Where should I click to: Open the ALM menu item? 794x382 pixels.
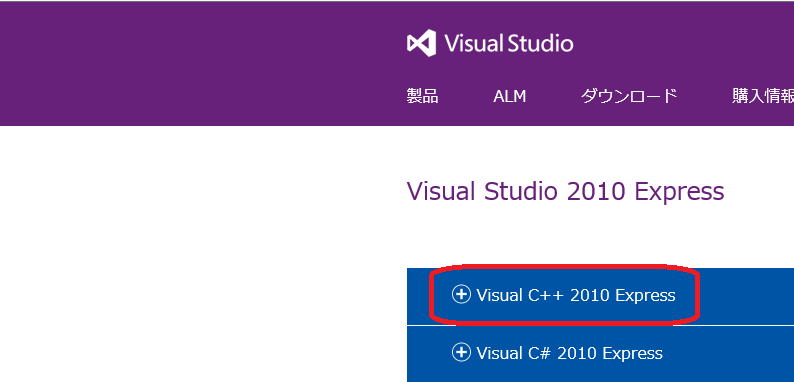509,96
